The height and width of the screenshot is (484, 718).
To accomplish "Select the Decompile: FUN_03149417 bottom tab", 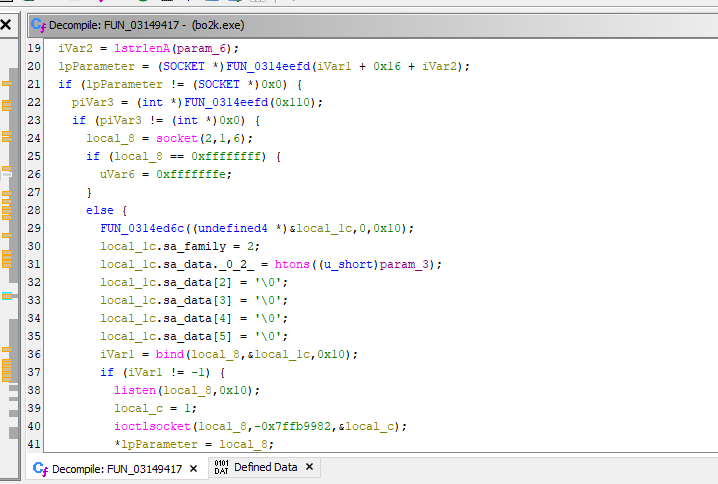I will (116, 468).
